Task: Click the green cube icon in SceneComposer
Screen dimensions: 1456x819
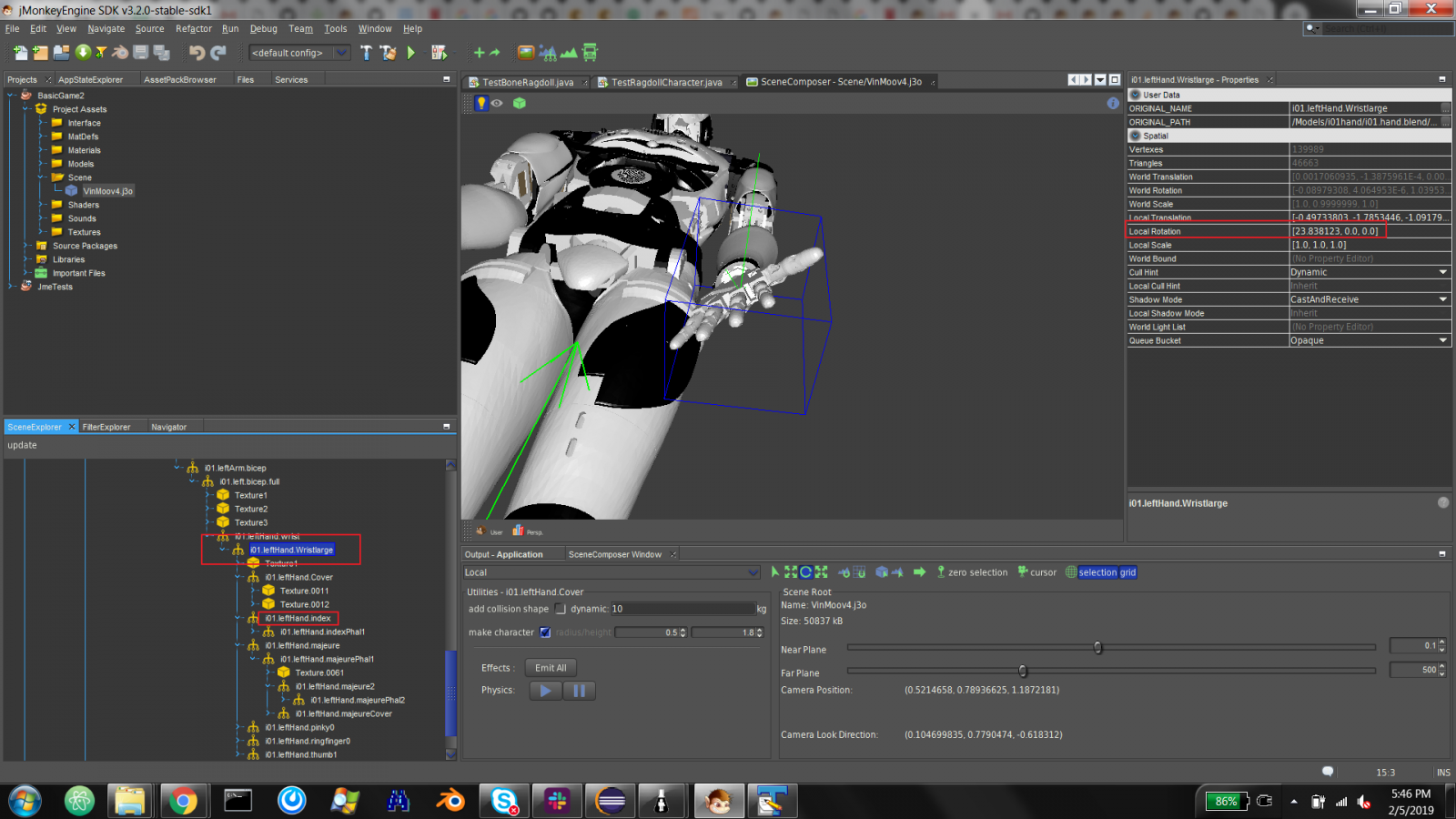Action: pos(520,103)
